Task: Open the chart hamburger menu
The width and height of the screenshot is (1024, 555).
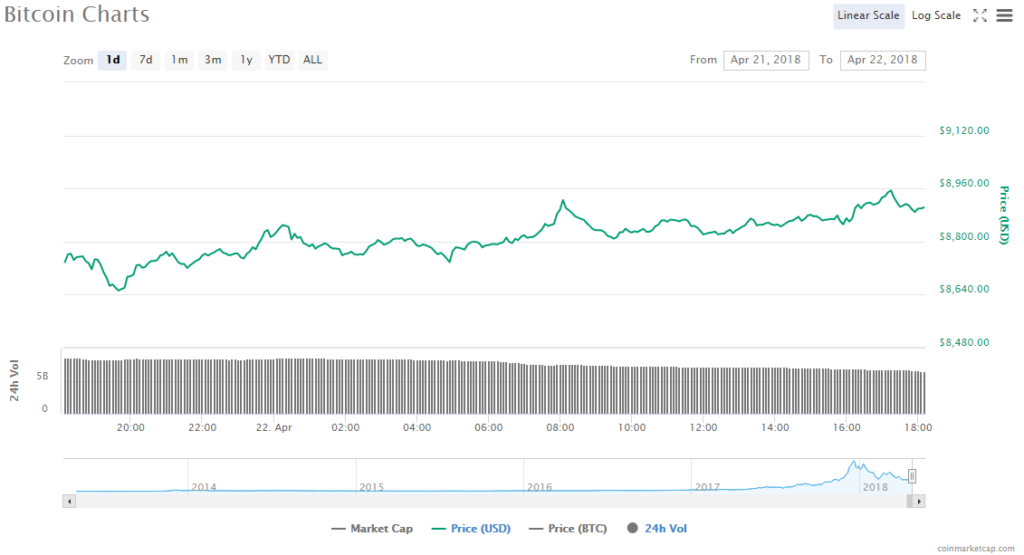Action: click(x=1003, y=16)
